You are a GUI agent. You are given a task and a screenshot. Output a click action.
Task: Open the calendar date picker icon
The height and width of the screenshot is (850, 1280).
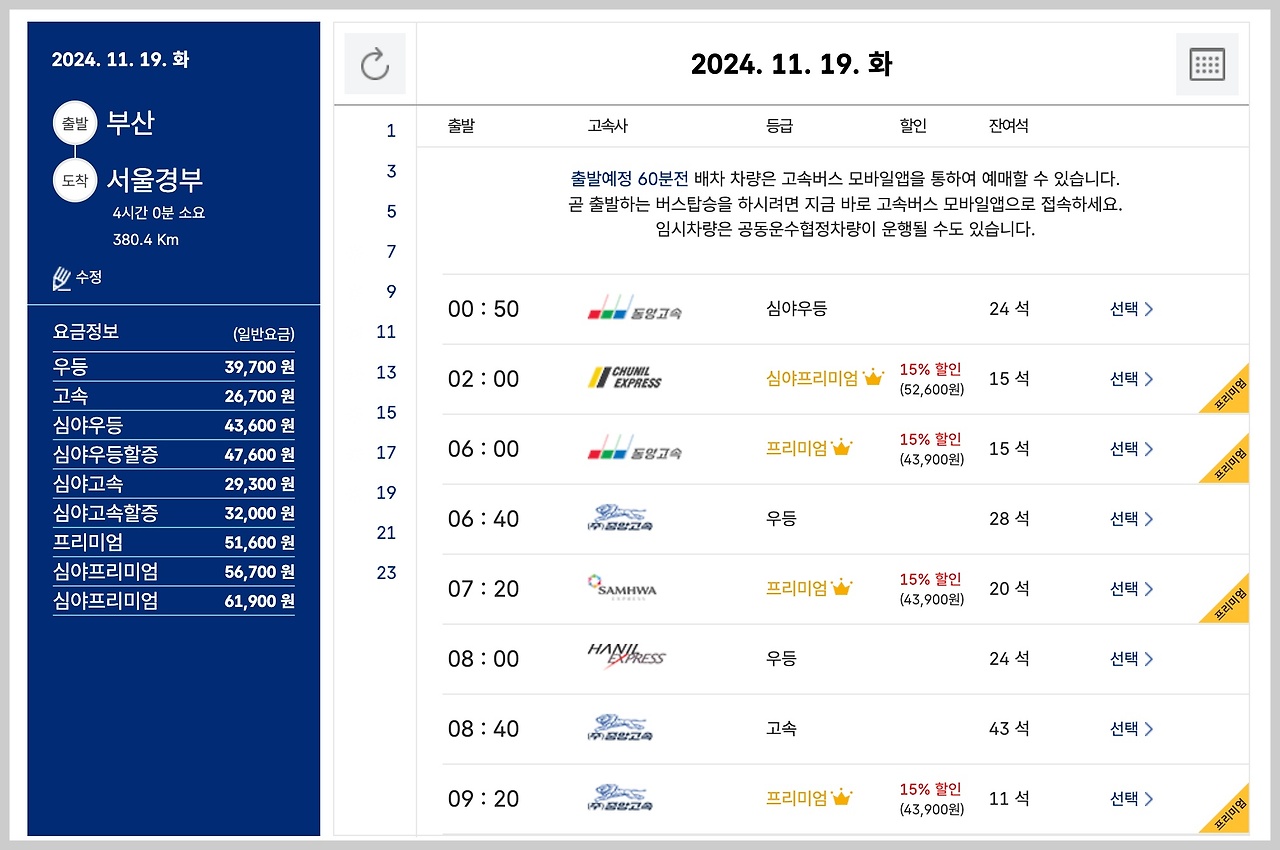click(1207, 63)
